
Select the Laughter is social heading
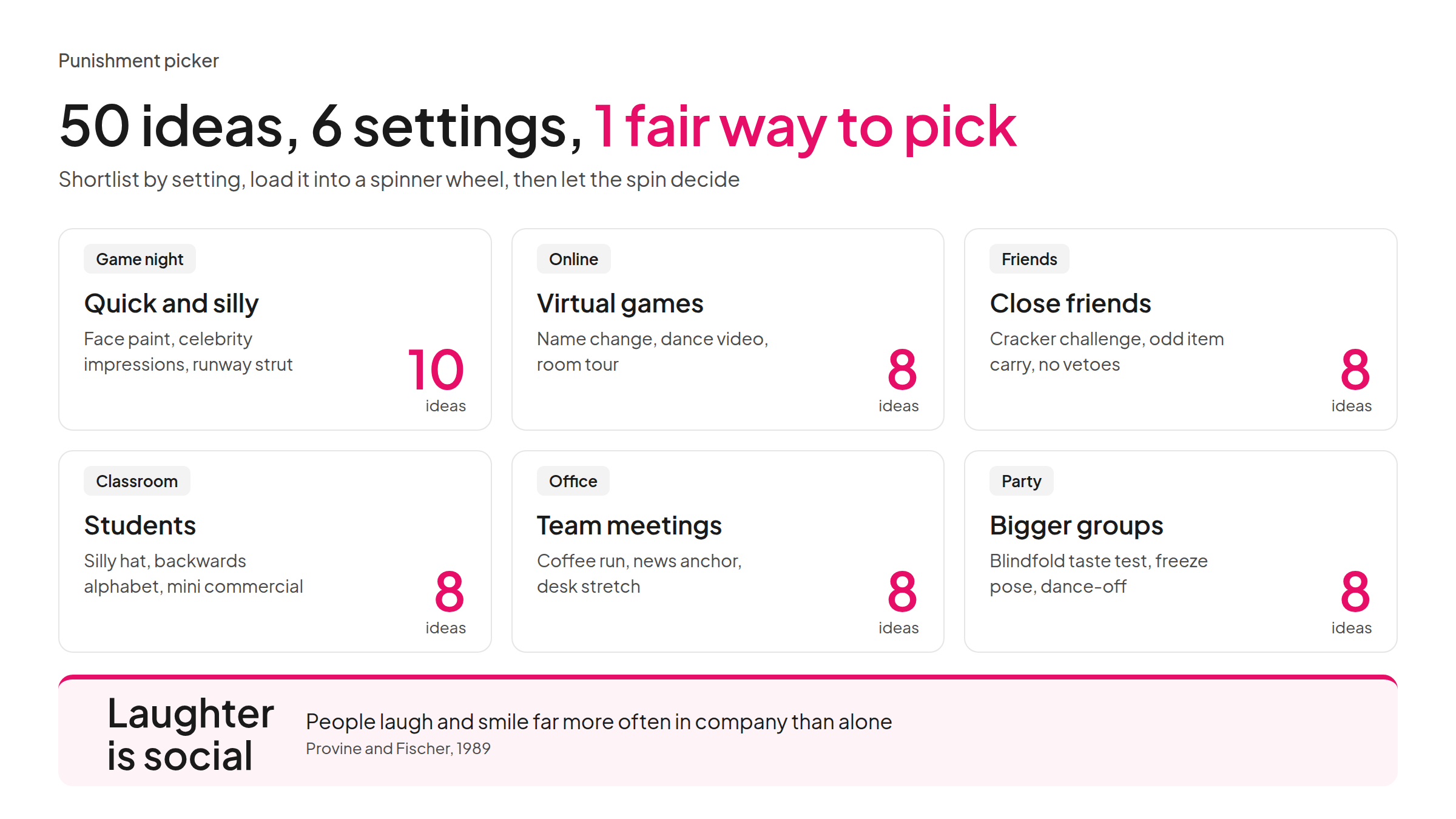[x=190, y=735]
